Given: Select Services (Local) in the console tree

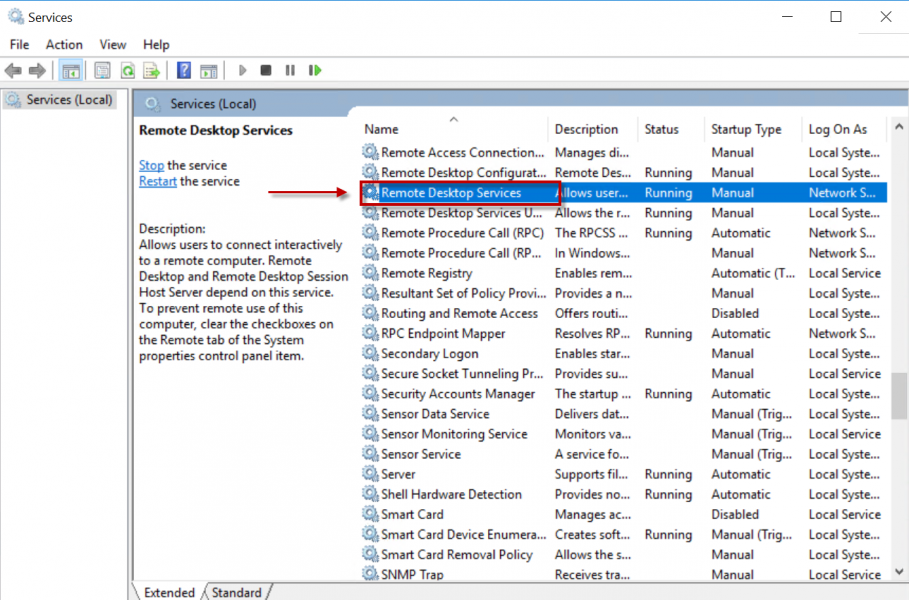Looking at the screenshot, I should click(x=69, y=100).
